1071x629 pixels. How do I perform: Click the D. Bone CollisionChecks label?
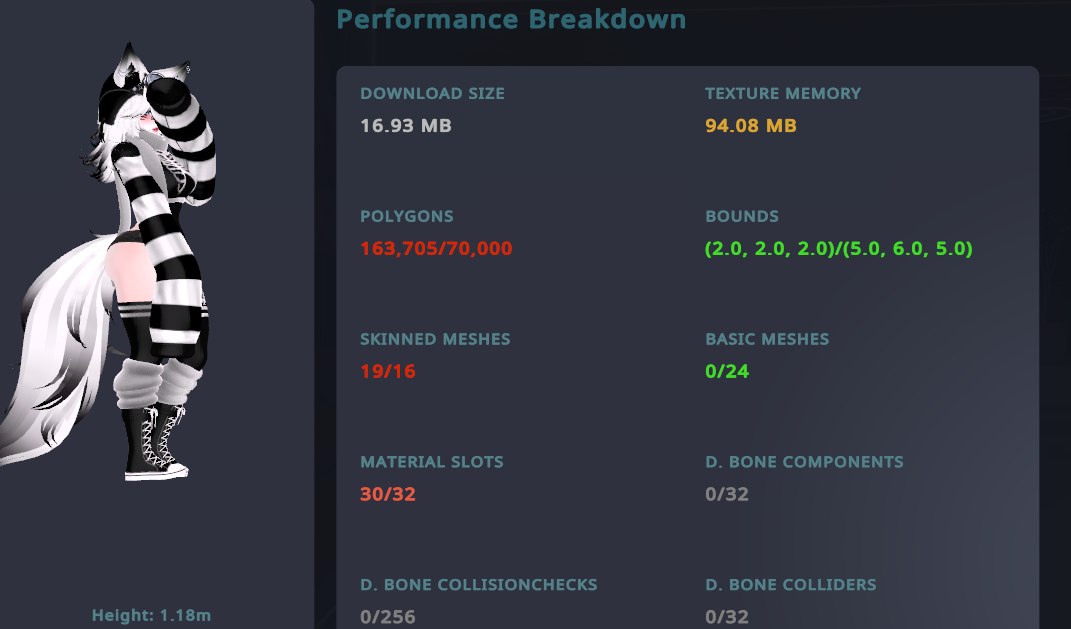[478, 585]
